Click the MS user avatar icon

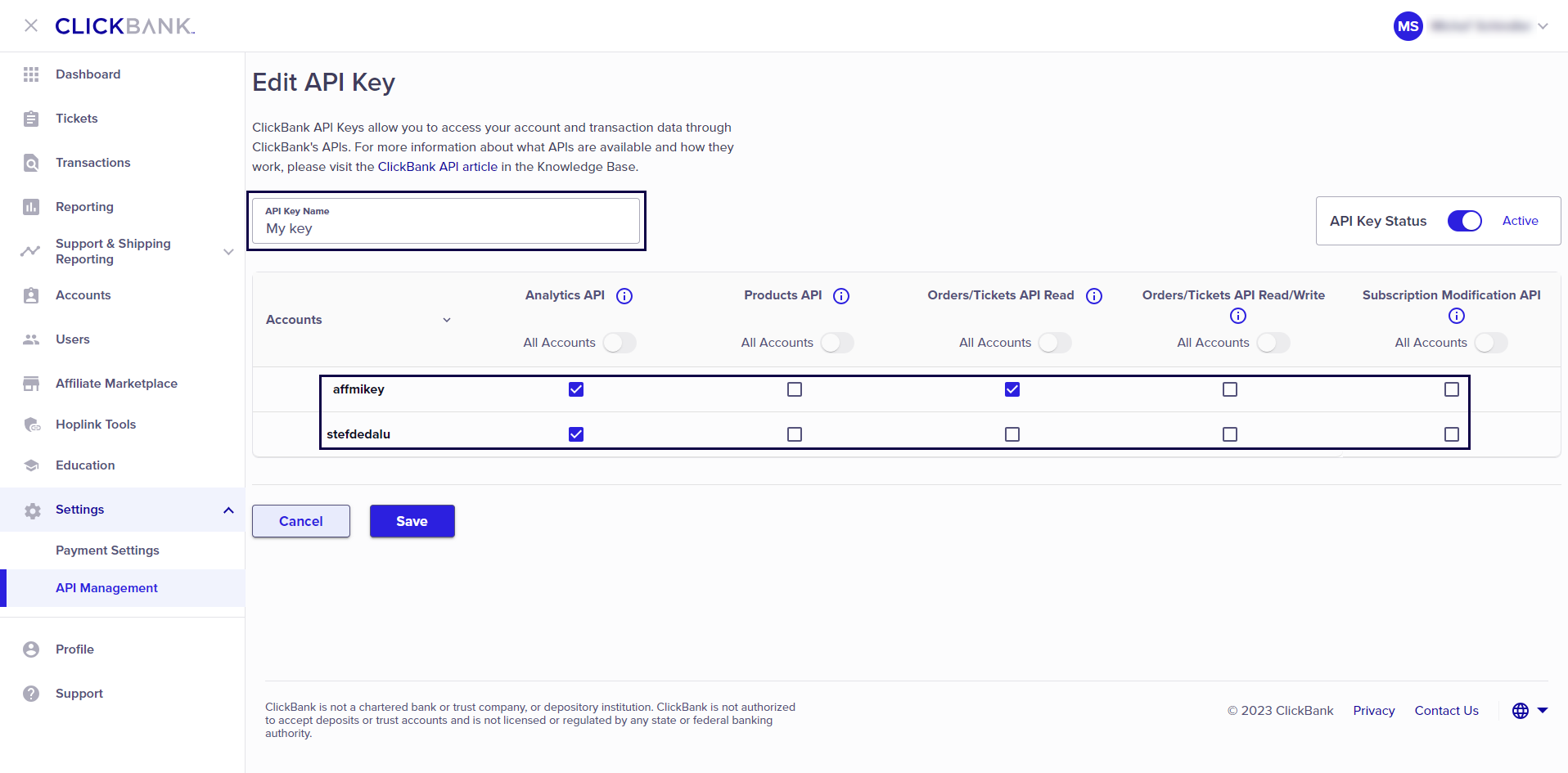1408,26
